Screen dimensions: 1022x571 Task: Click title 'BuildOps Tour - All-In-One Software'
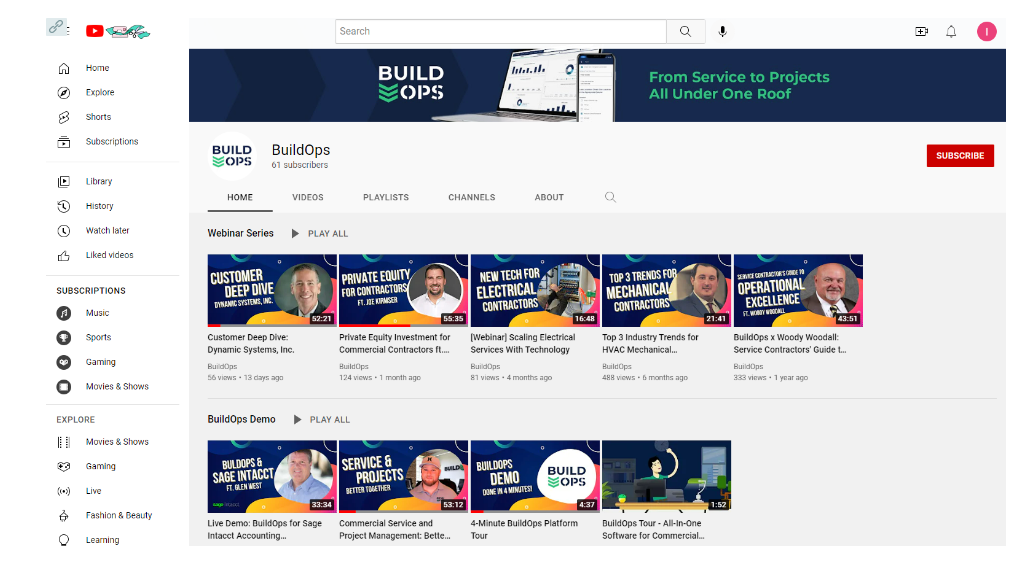click(653, 529)
